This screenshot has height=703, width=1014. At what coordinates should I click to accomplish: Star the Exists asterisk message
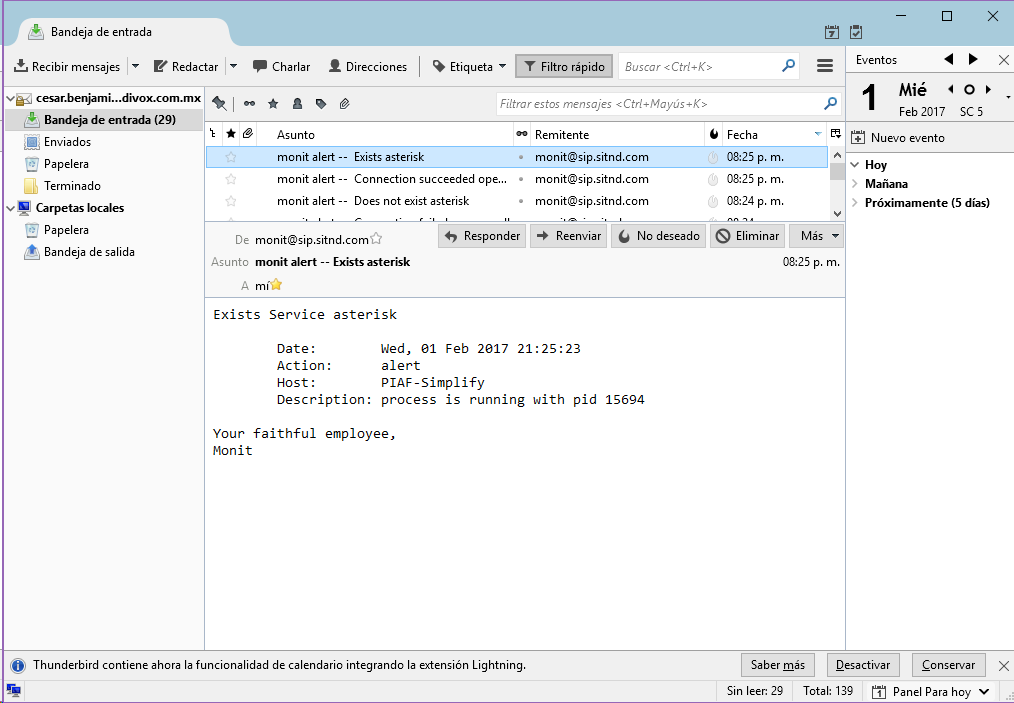coord(230,157)
